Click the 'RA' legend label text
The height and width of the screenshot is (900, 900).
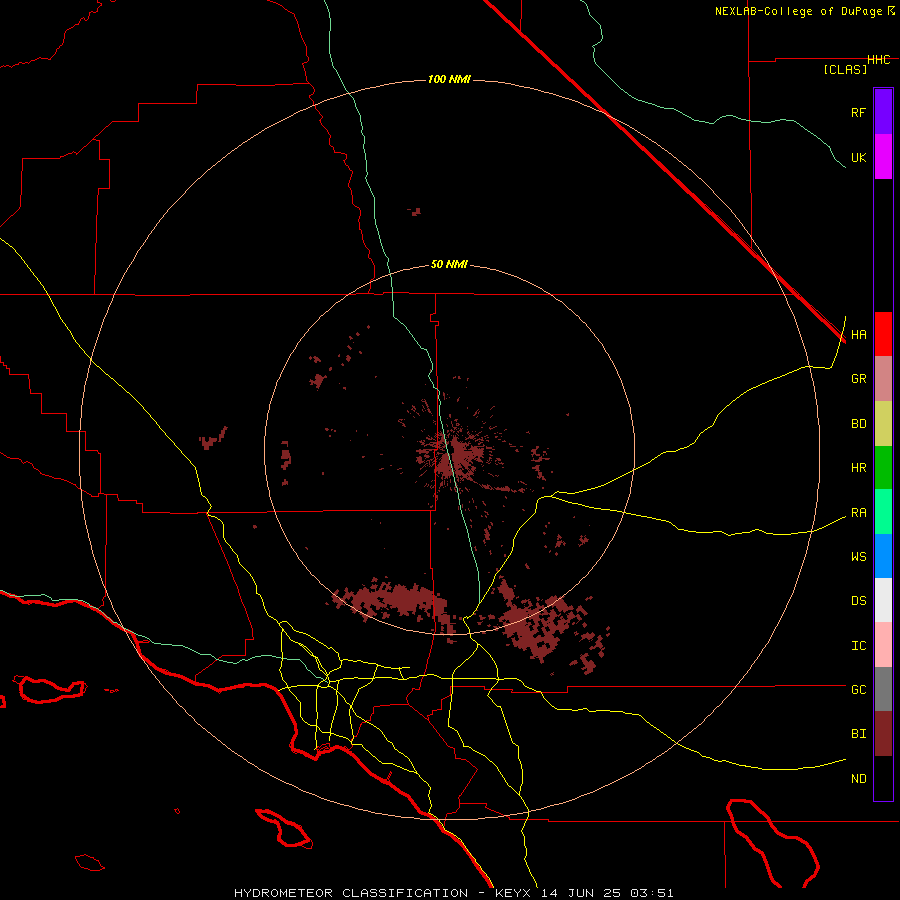pos(858,513)
